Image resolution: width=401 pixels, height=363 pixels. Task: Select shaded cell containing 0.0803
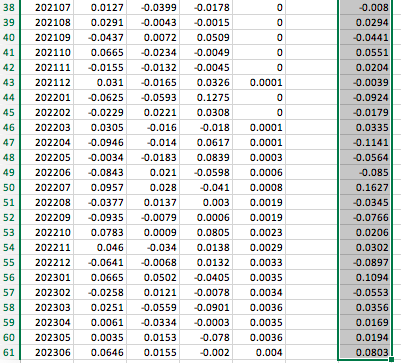click(365, 352)
